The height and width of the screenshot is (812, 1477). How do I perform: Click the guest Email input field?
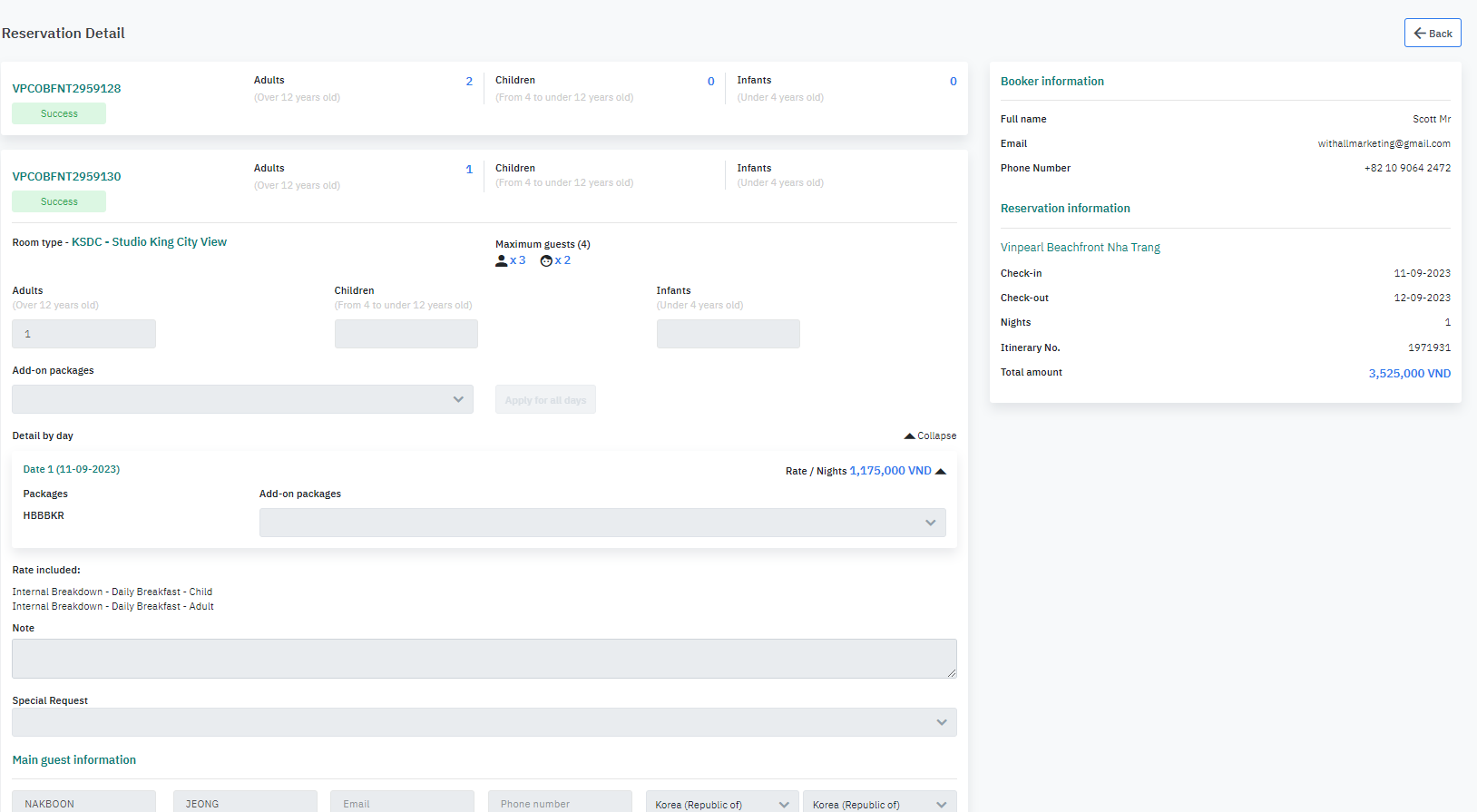[x=402, y=803]
